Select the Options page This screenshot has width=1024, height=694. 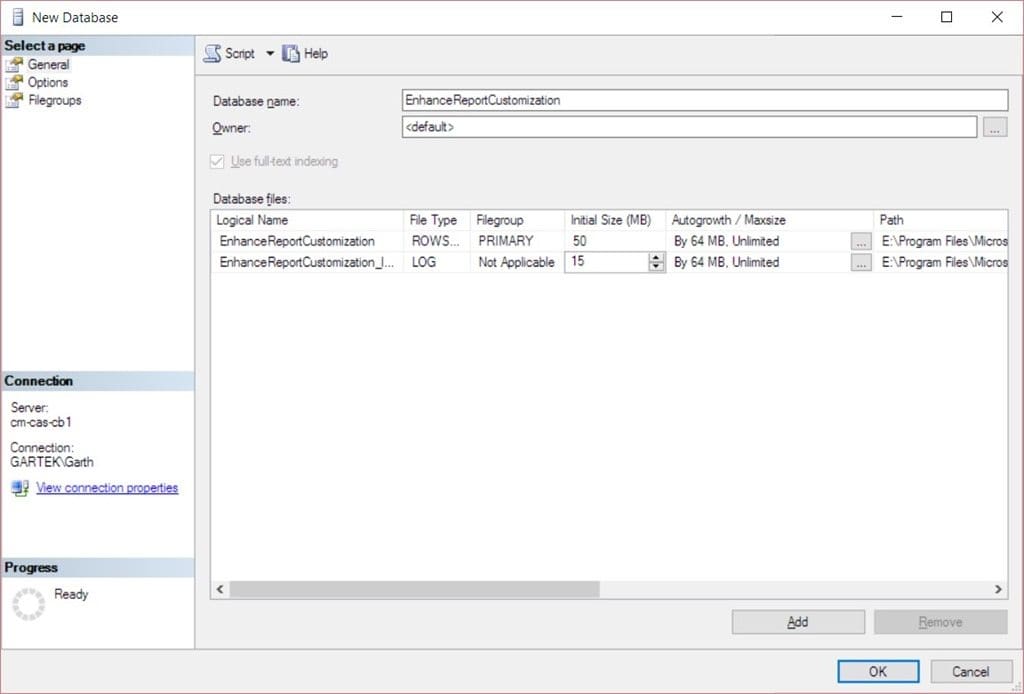click(48, 82)
